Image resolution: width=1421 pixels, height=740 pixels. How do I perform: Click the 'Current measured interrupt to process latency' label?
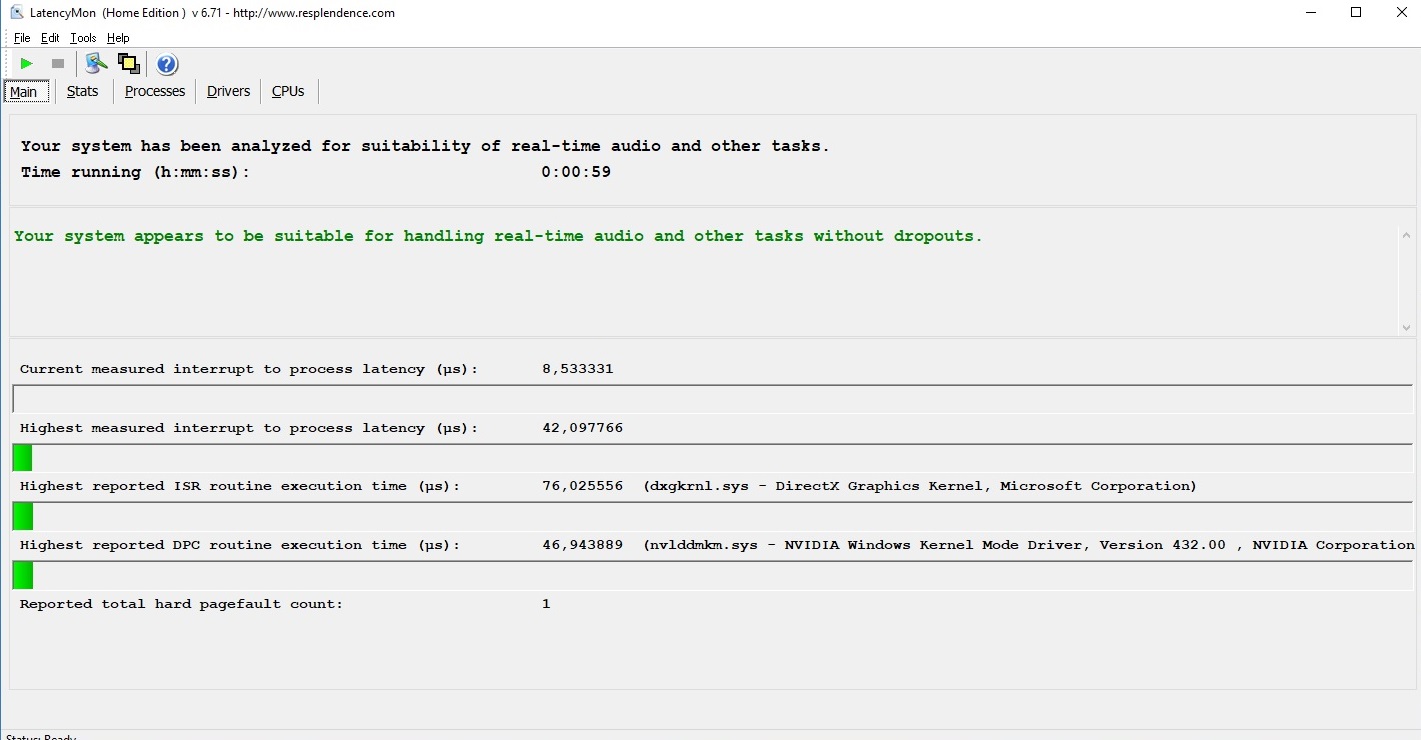(x=249, y=369)
